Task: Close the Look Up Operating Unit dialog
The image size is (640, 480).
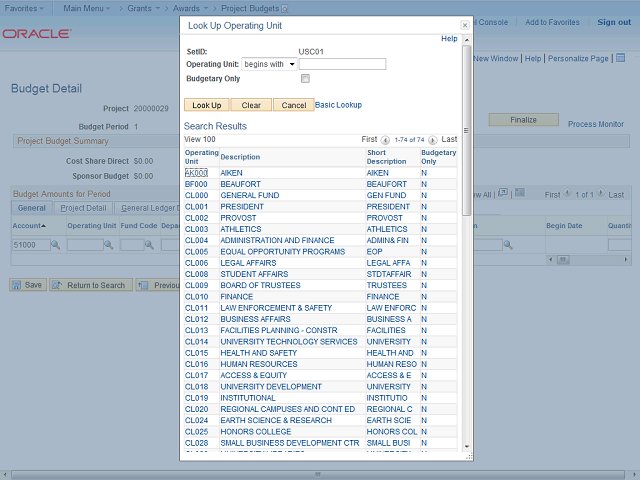Action: (x=464, y=26)
